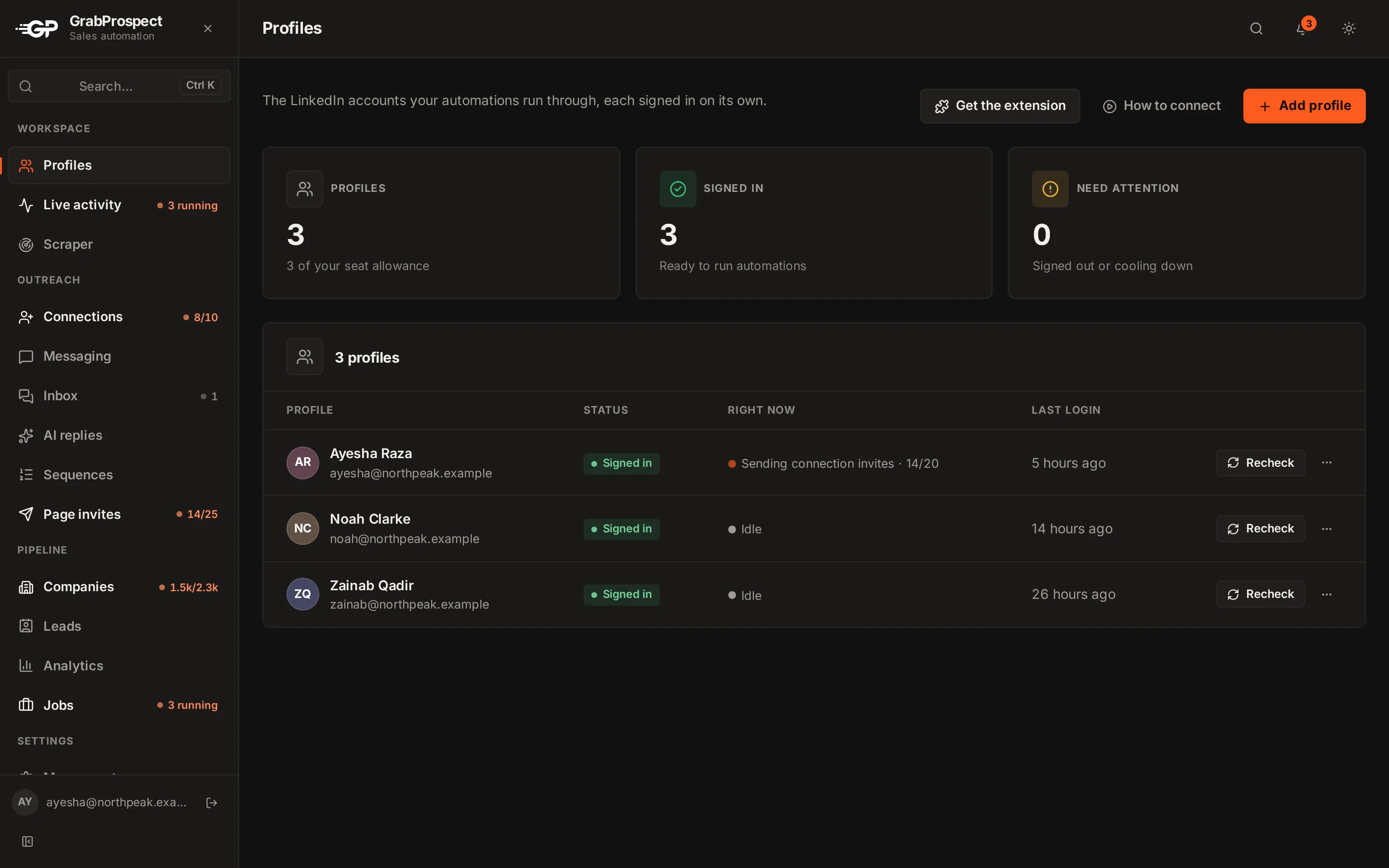Click the Get the extension button

click(x=1000, y=106)
